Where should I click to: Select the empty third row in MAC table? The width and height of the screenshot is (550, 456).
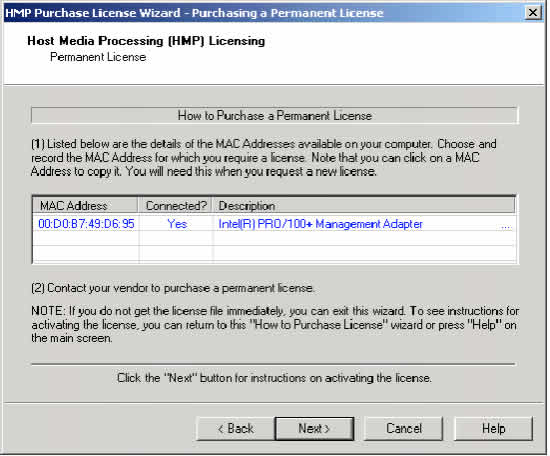[x=274, y=254]
